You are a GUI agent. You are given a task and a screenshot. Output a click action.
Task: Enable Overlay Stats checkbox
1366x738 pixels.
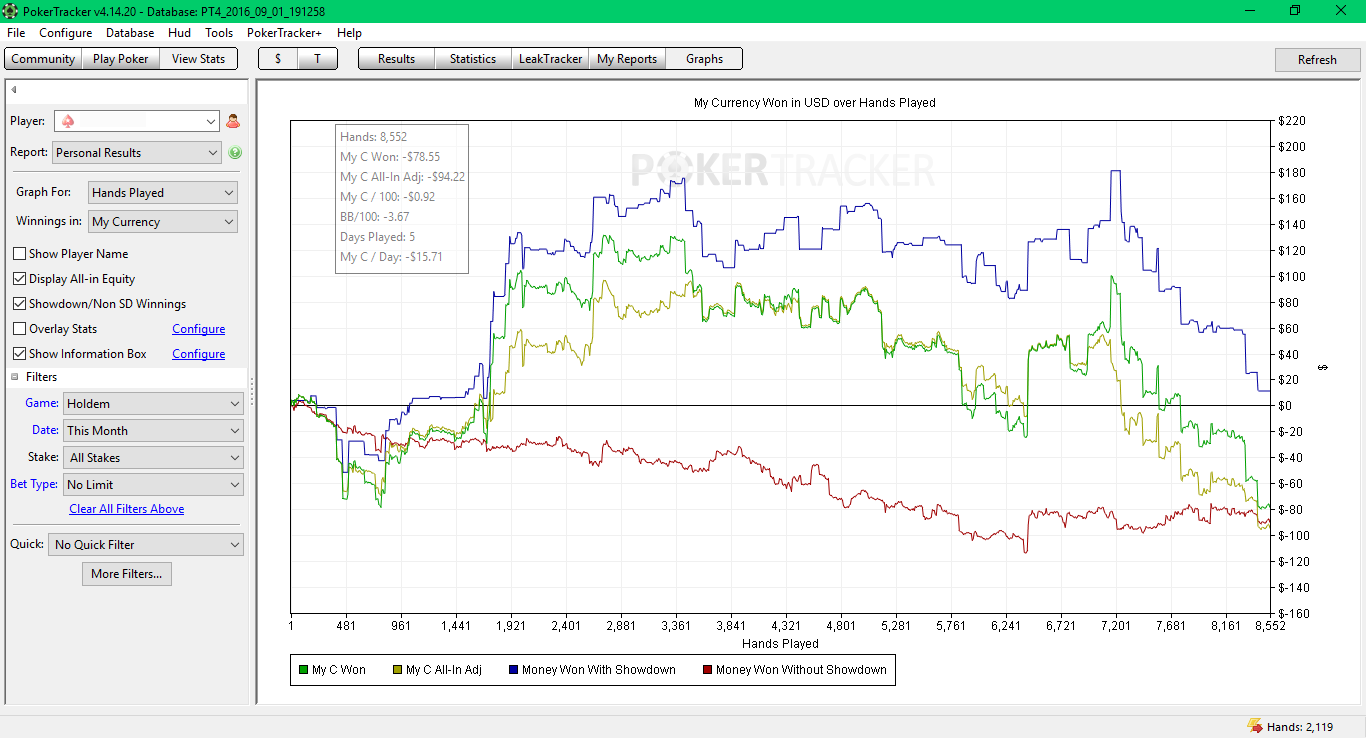[19, 329]
